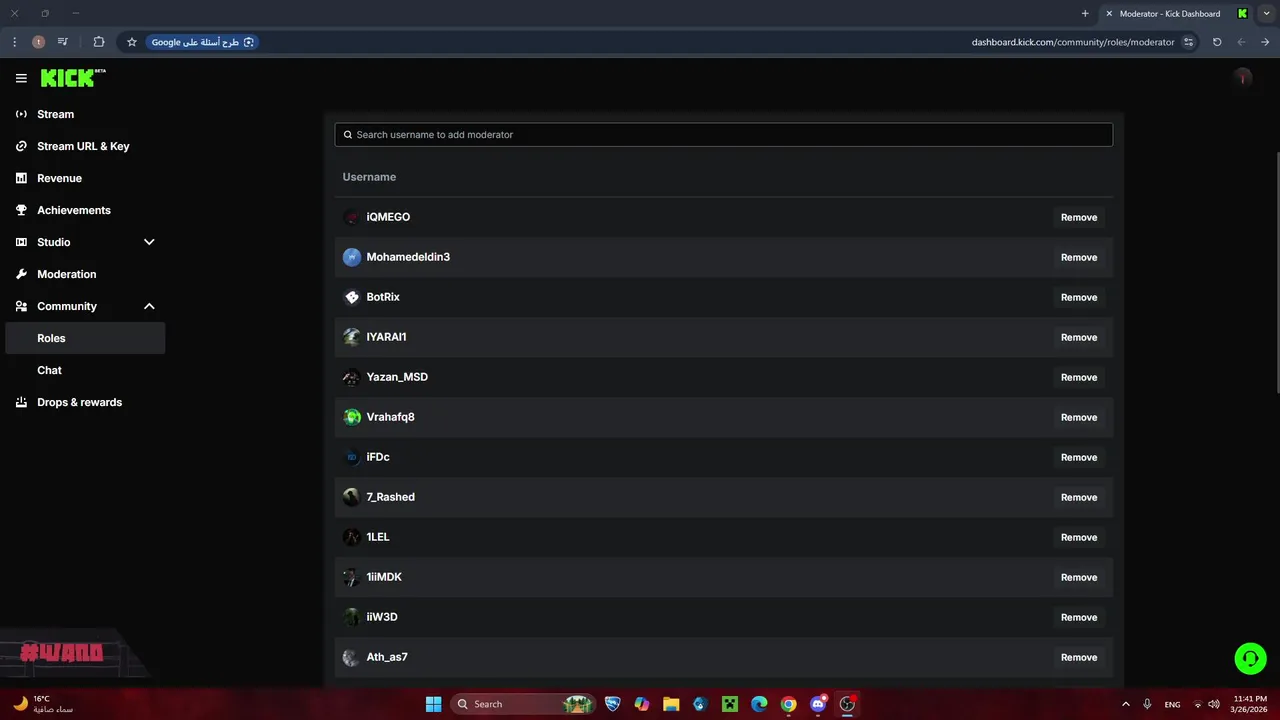This screenshot has width=1280, height=720.
Task: Open the green support headset chat bubble
Action: click(x=1250, y=658)
